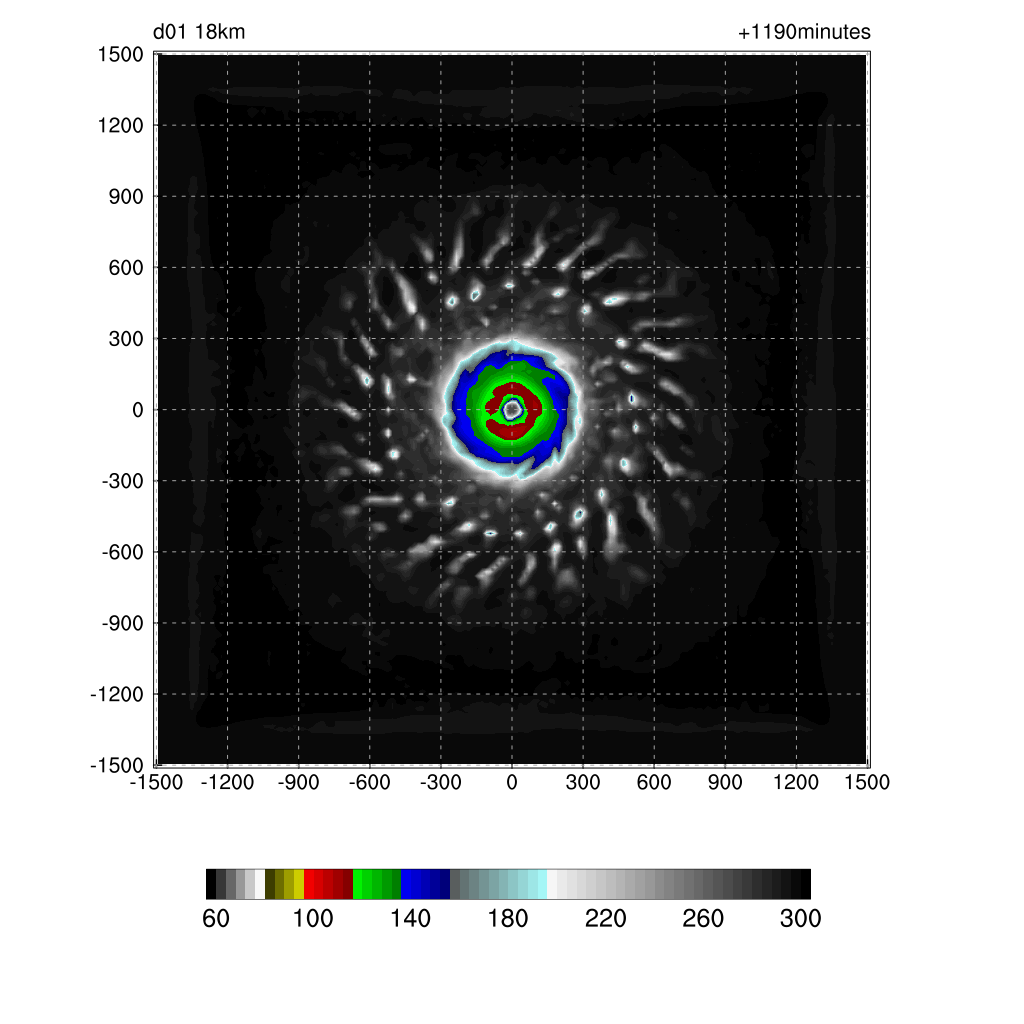This screenshot has width=1024, height=1024.
Task: Click the x-axis label 0
Action: coord(512,782)
